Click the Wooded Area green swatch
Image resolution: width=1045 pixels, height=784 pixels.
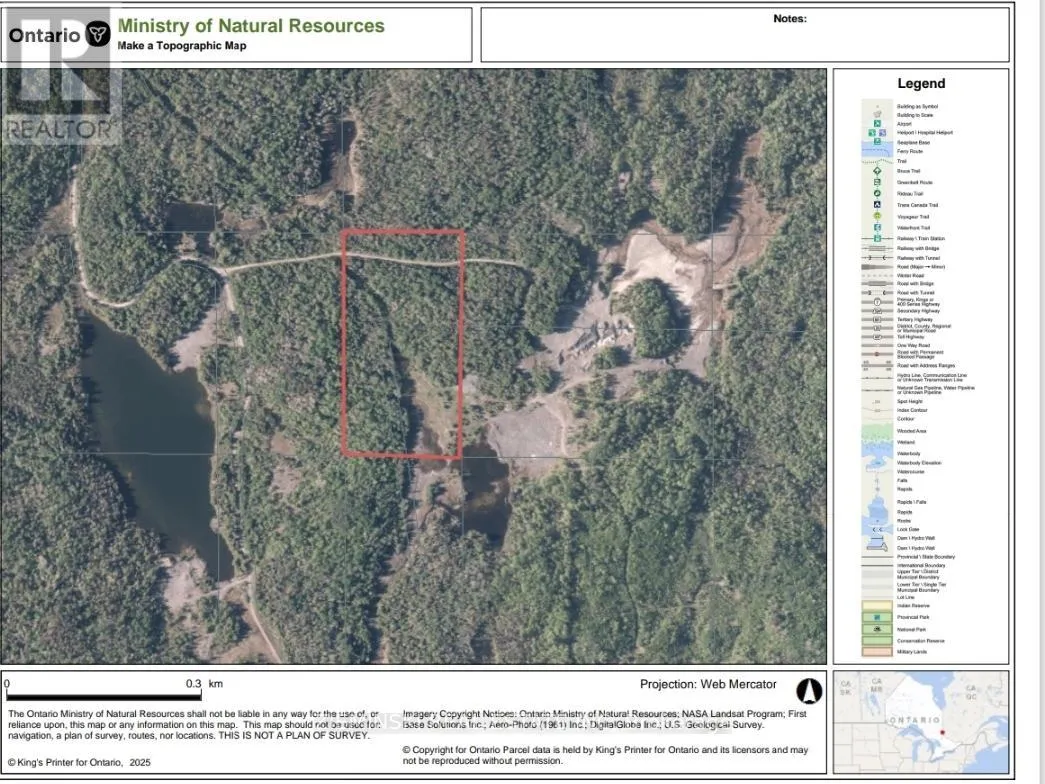[x=877, y=430]
